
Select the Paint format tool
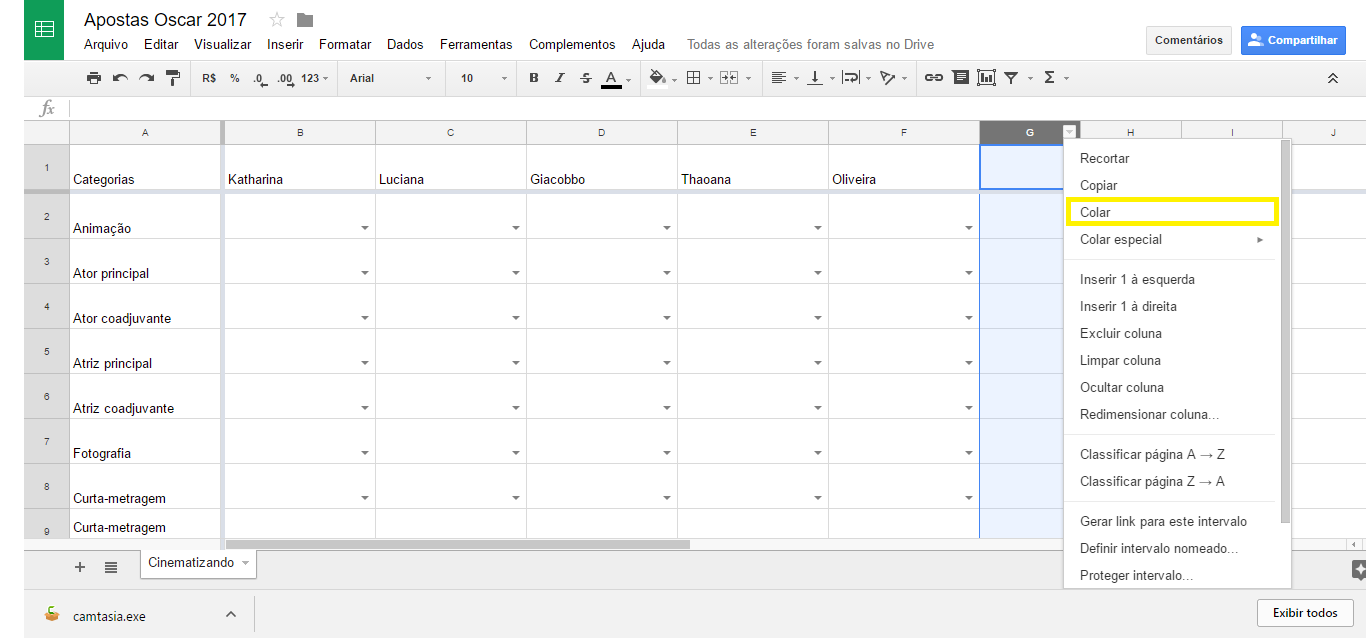click(172, 78)
